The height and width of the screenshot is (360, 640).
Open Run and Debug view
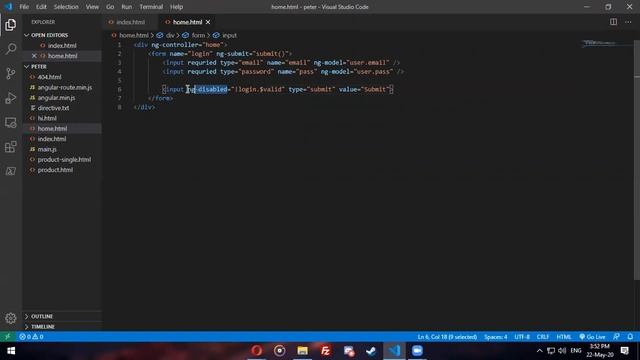point(11,98)
